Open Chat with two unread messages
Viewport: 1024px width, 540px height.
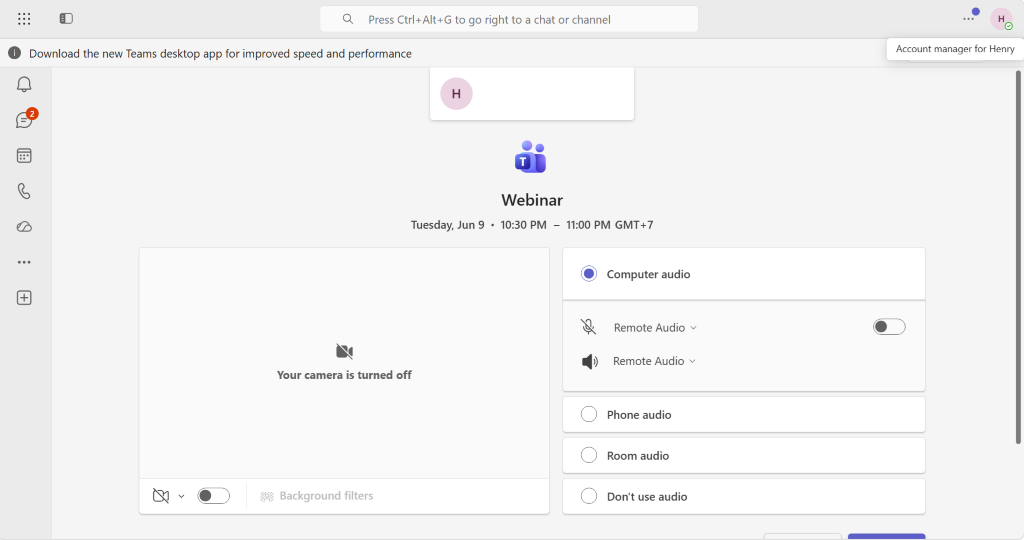(25, 119)
